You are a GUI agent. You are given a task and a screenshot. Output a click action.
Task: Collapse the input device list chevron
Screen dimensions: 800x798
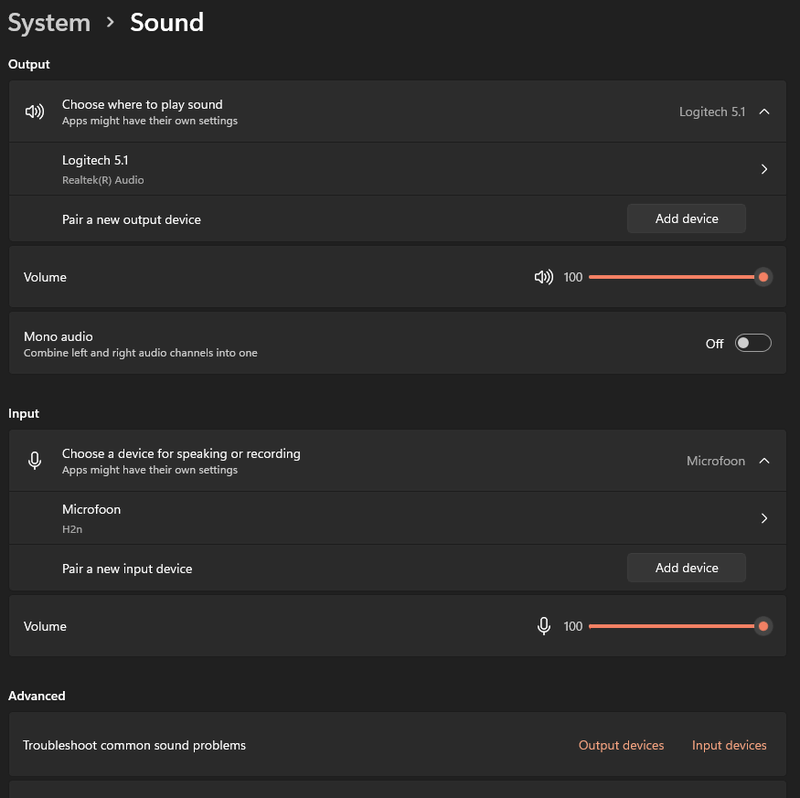[764, 461]
